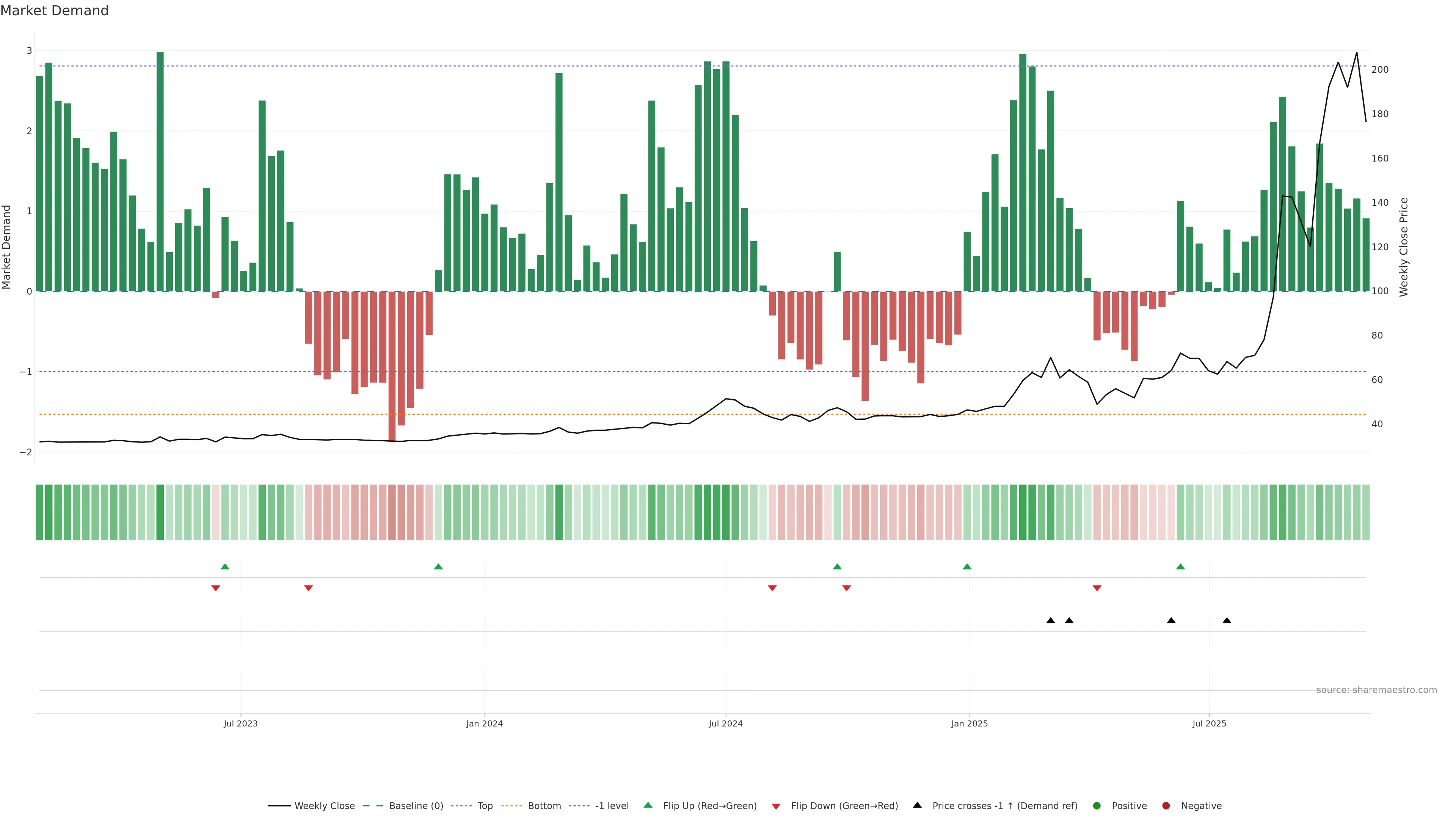Viewport: 1456px width, 819px height.
Task: Click the flip-up triangle just before Jul 2025
Action: point(1180,566)
